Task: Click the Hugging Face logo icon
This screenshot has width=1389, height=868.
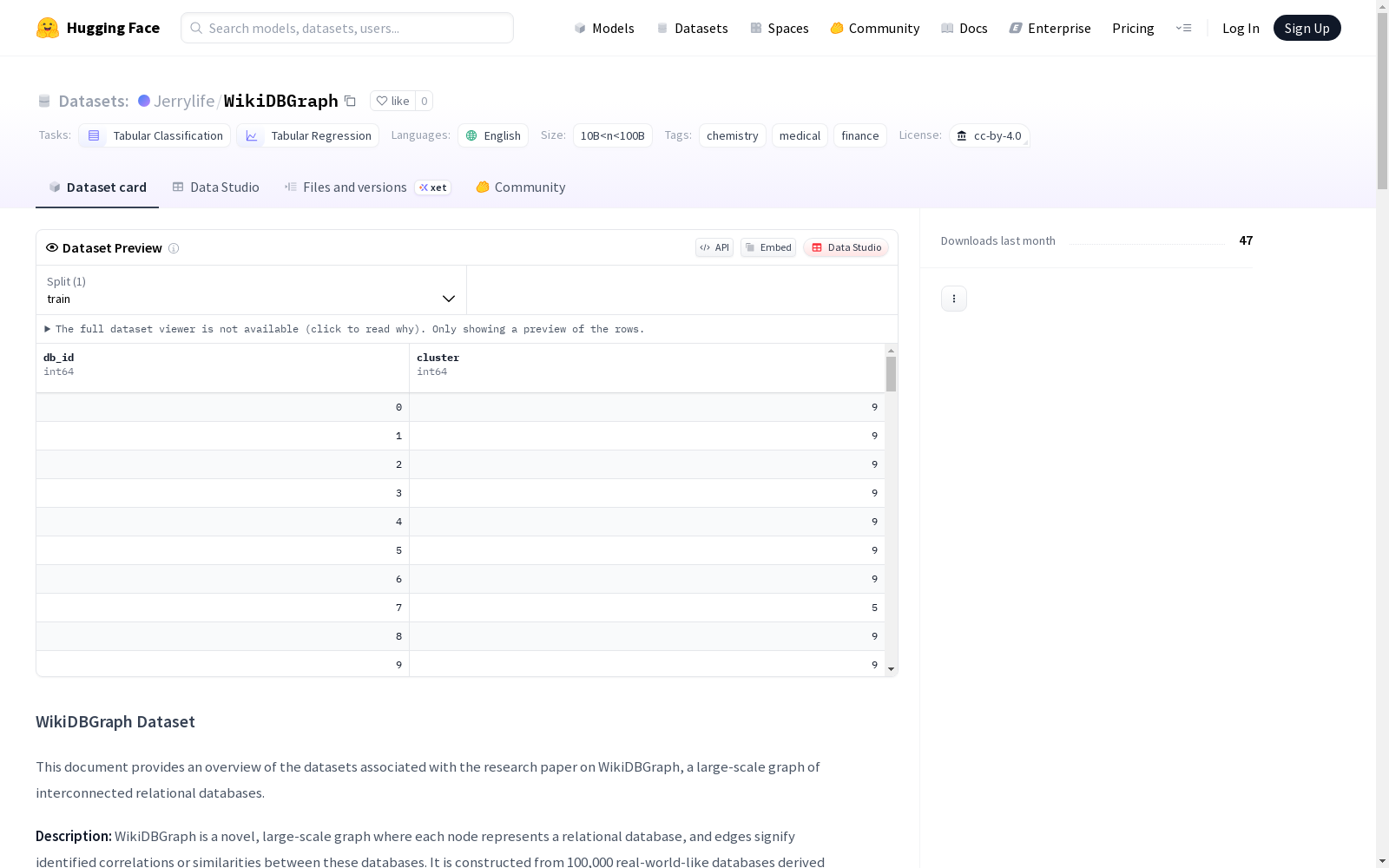Action: [x=48, y=28]
